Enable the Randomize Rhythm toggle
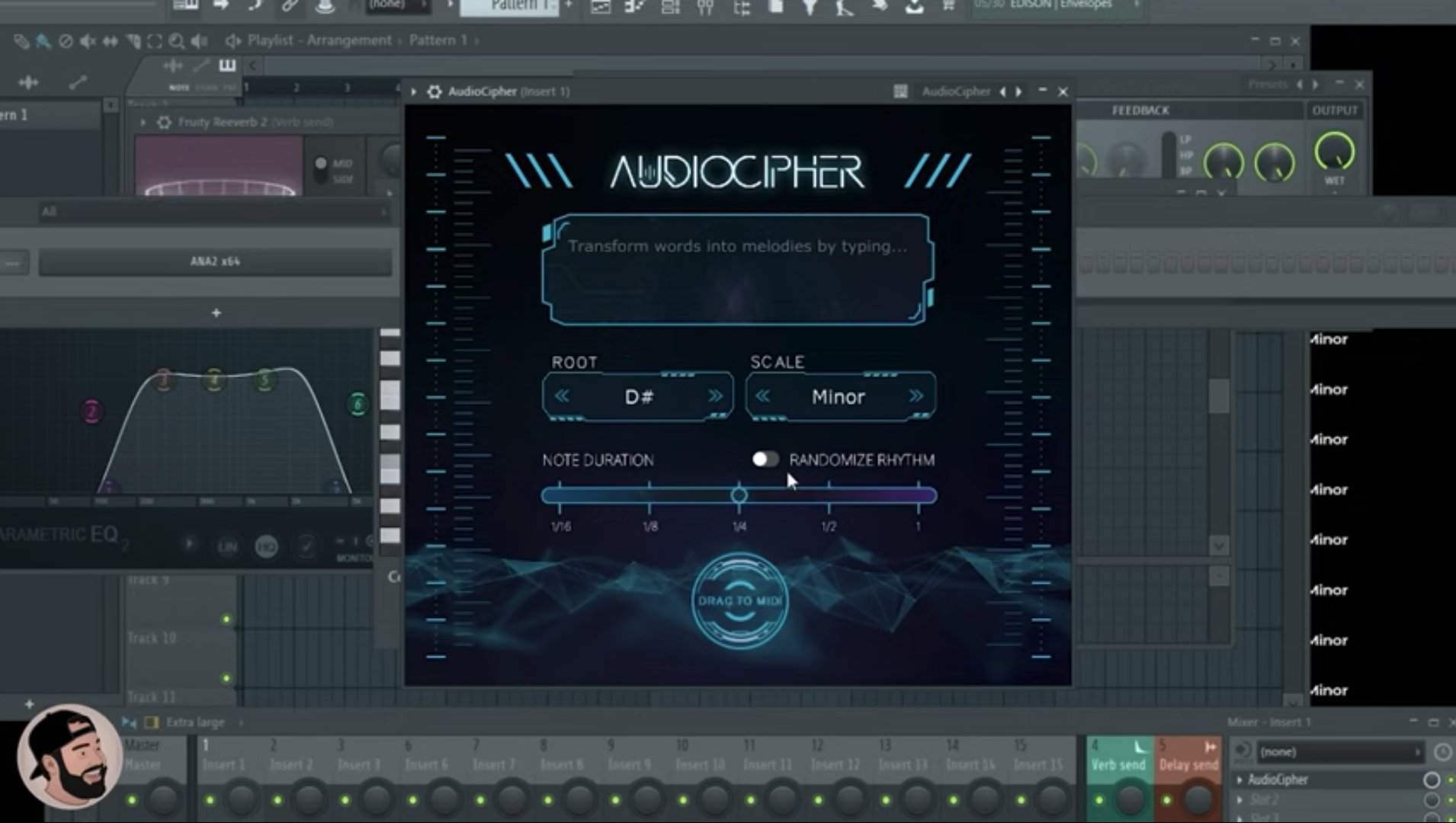This screenshot has width=1456, height=823. [765, 459]
